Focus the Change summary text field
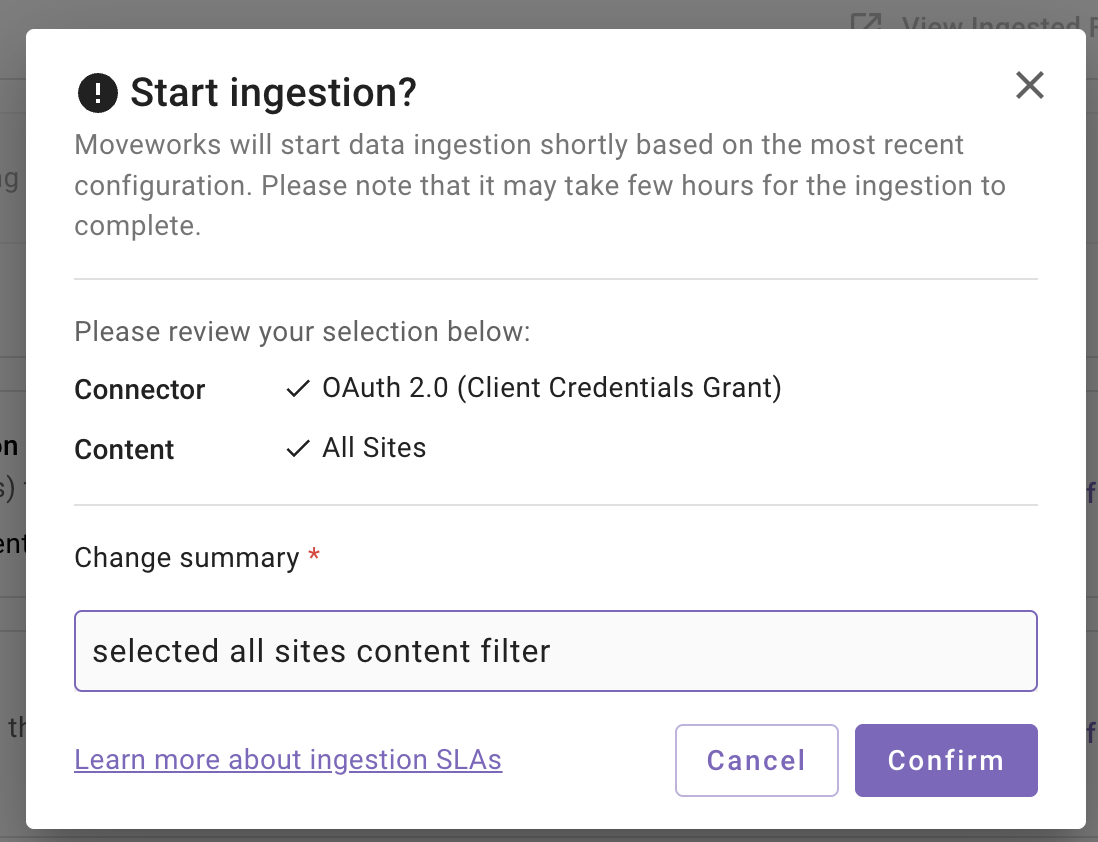Image resolution: width=1098 pixels, height=842 pixels. coord(556,651)
